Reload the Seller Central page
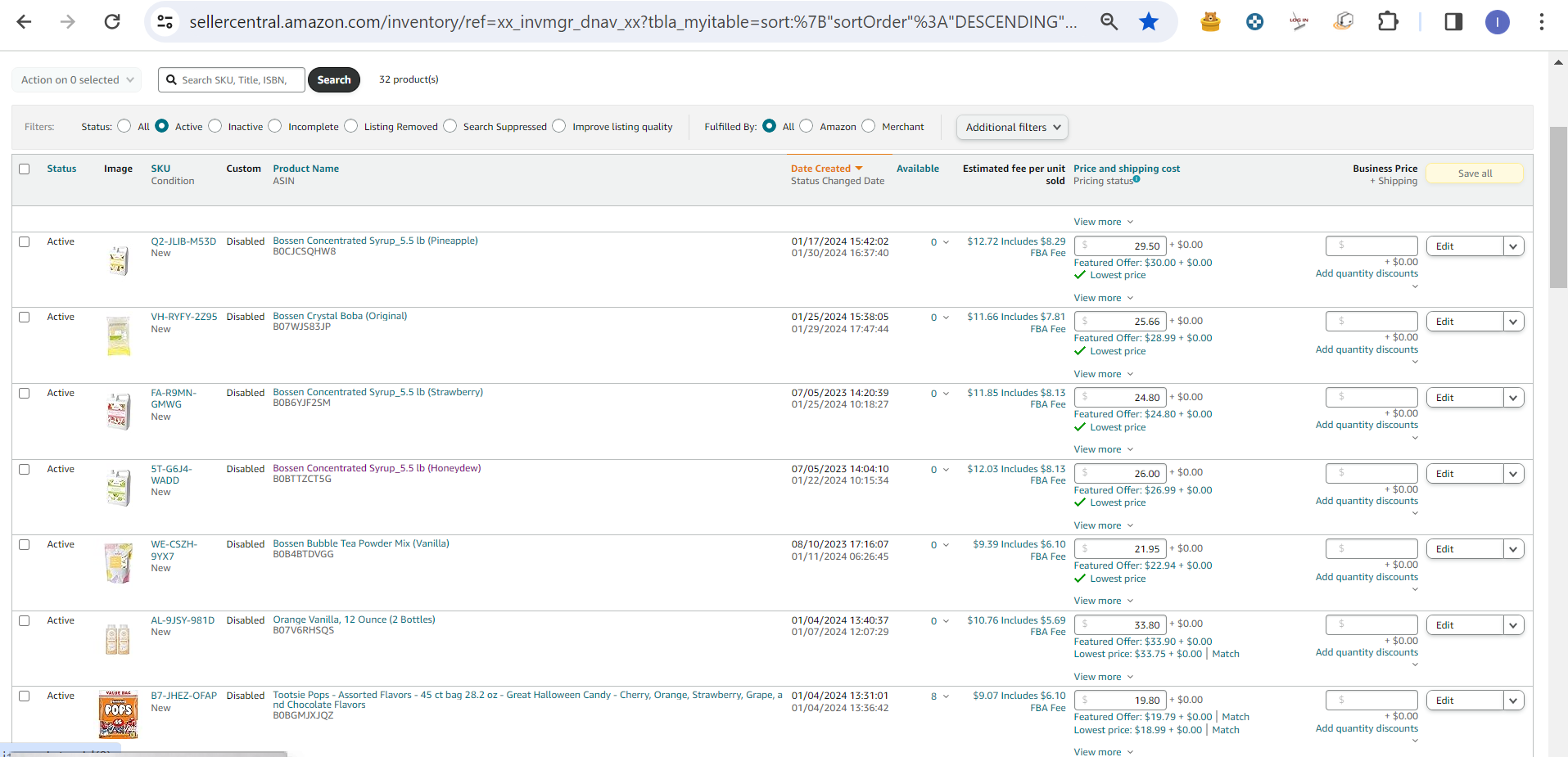This screenshot has width=1568, height=757. 112,22
